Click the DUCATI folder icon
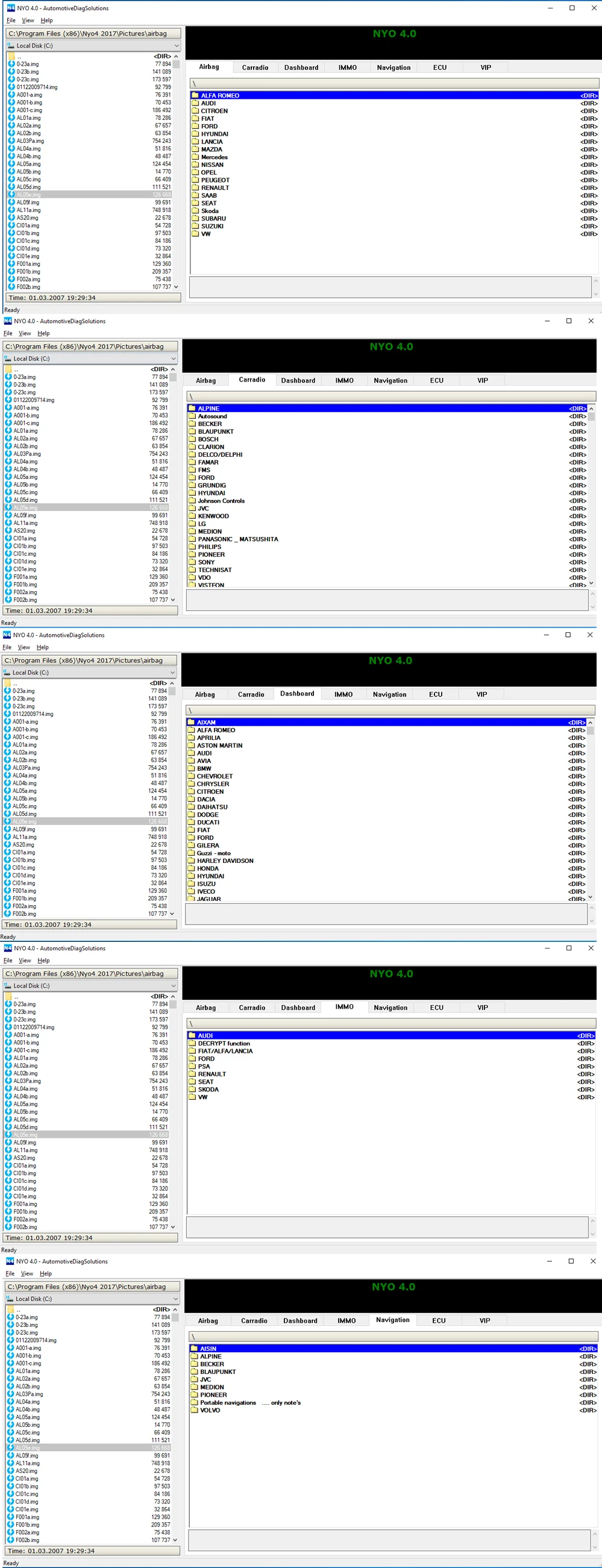This screenshot has height=1568, width=602. pos(191,823)
